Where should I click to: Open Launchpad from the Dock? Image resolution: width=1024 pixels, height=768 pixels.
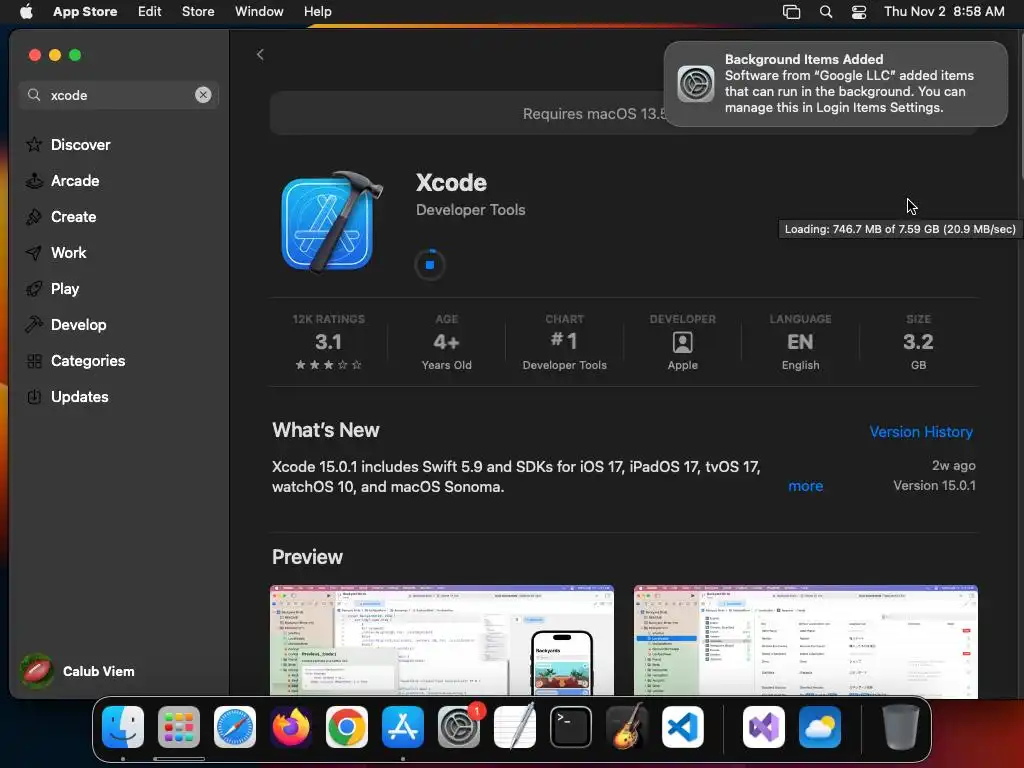(179, 726)
